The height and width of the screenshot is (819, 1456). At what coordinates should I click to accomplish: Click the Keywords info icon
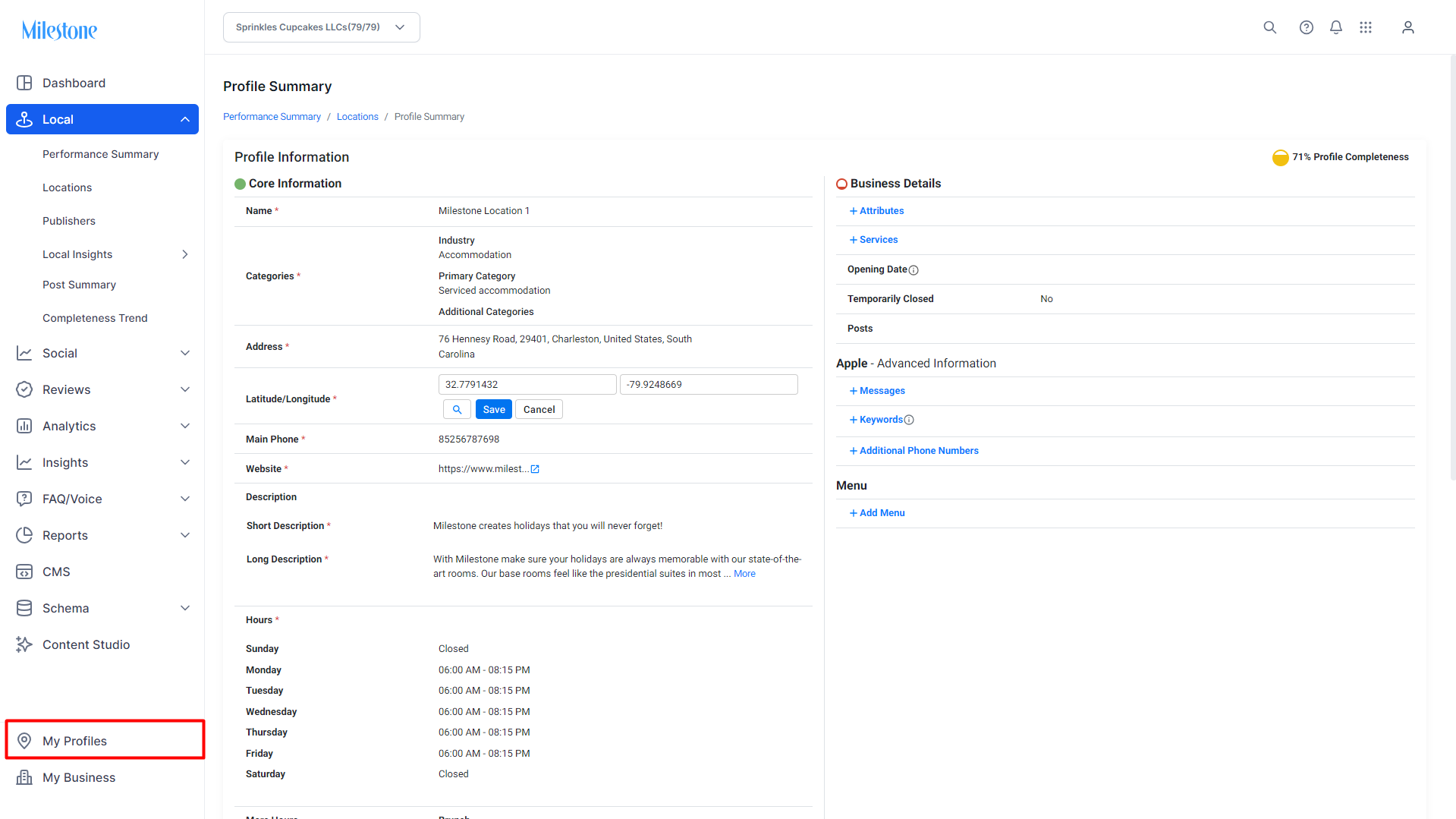coord(909,420)
